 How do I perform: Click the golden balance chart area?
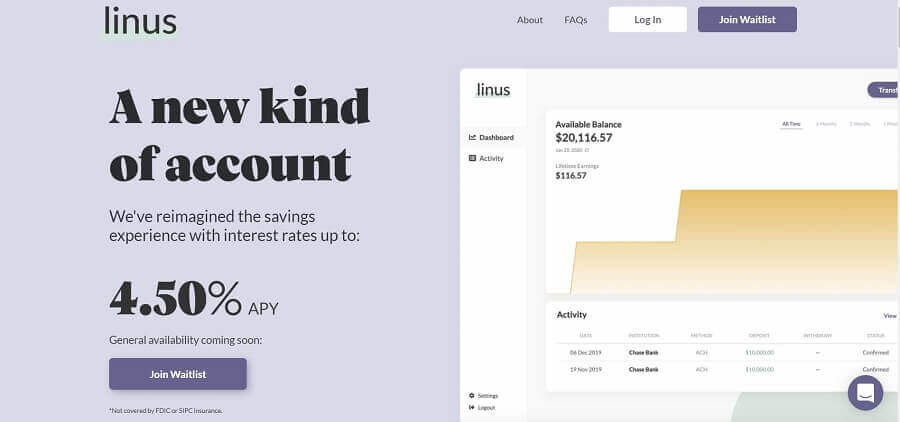pyautogui.click(x=733, y=241)
